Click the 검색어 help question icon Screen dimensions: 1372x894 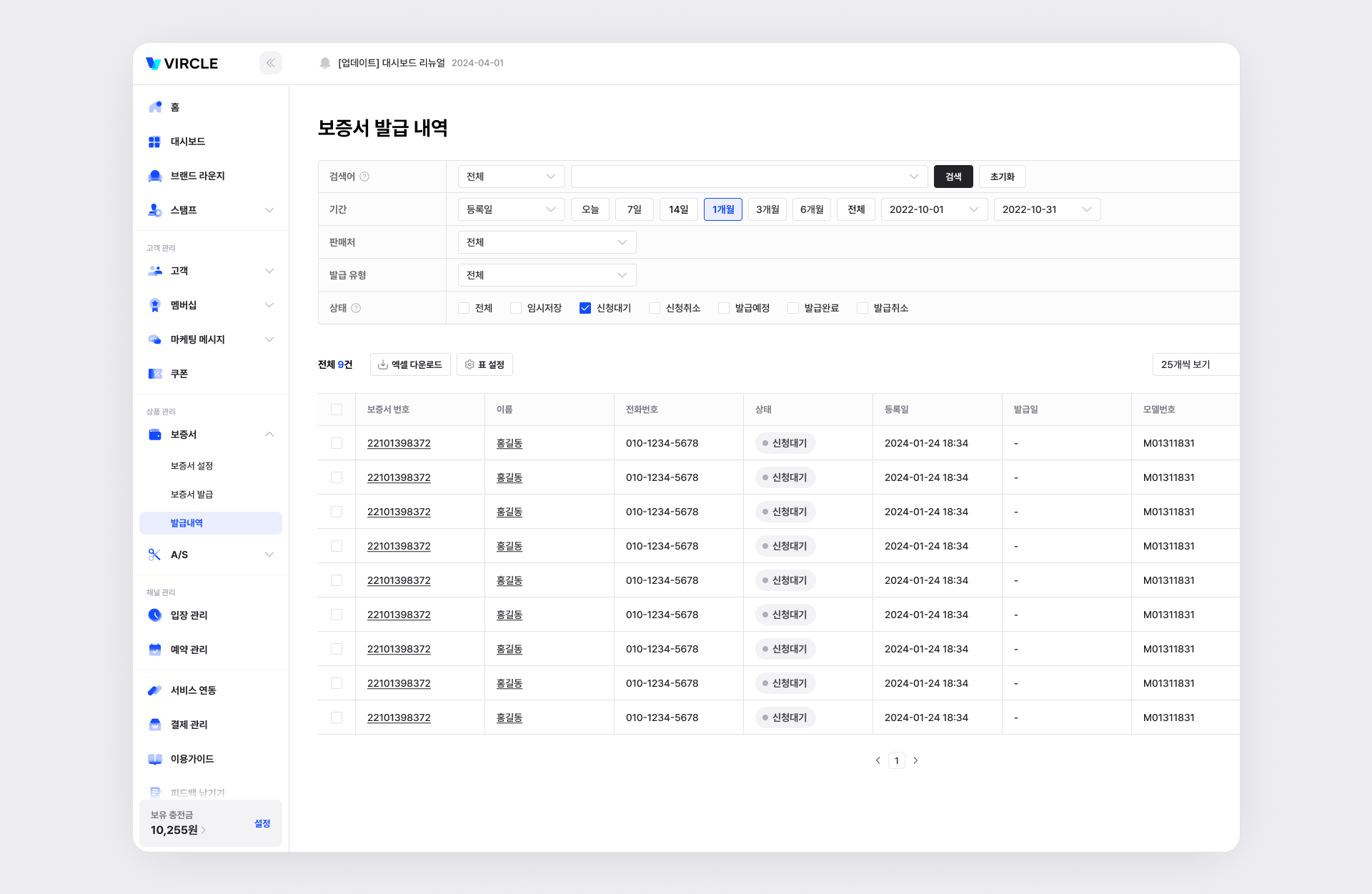pyautogui.click(x=364, y=177)
